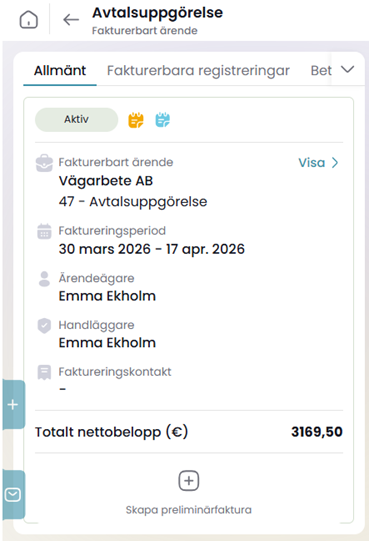Open the blue calendar note icon
This screenshot has height=541, width=369.
tap(163, 120)
